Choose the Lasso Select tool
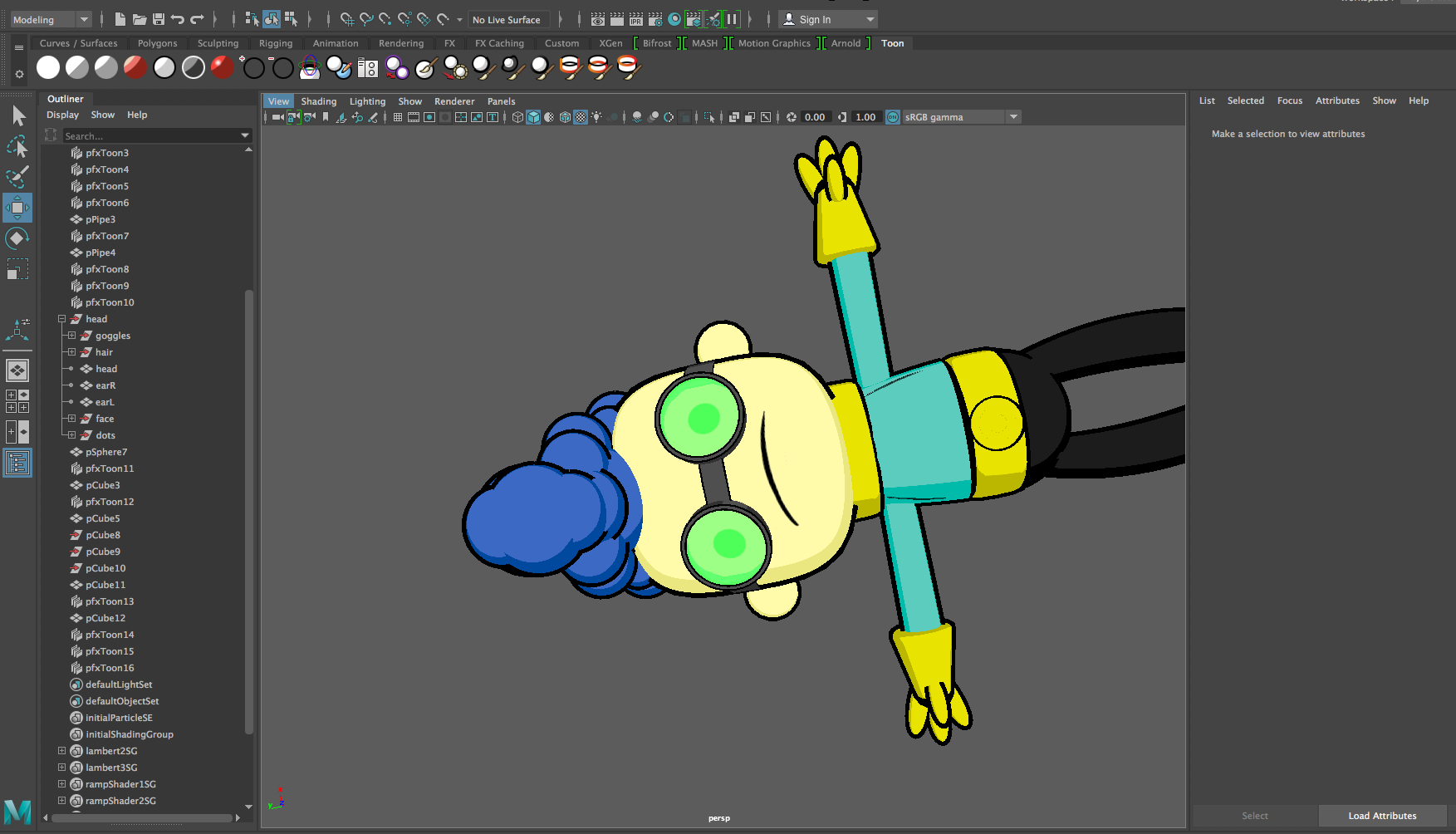This screenshot has width=1456, height=834. point(17,147)
